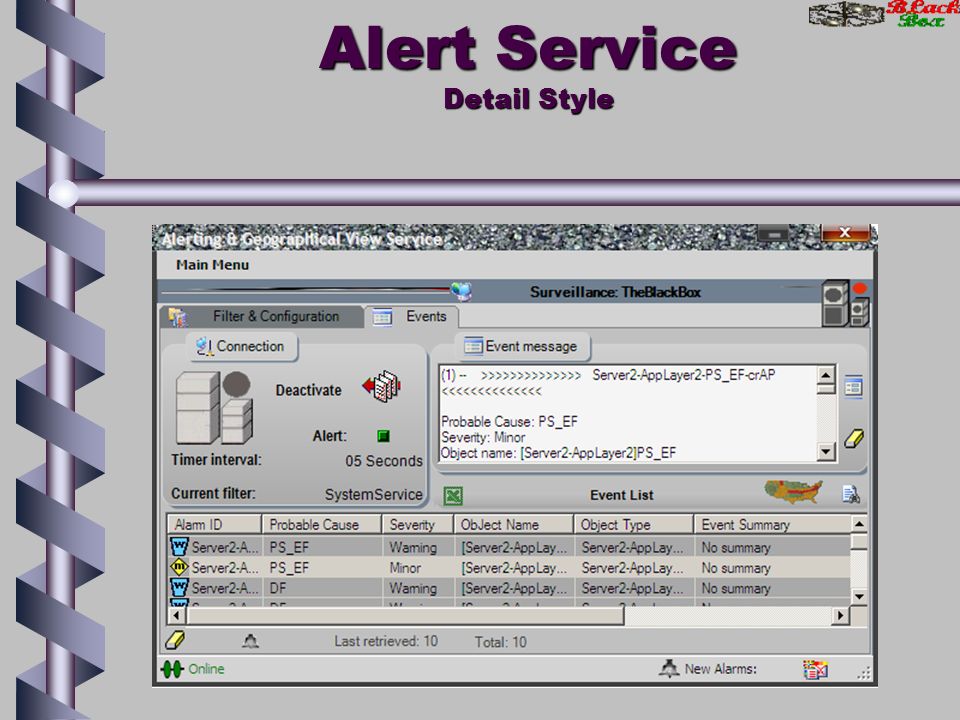The image size is (960, 720).
Task: Select 'DF' probable cause cell
Action: click(322, 588)
